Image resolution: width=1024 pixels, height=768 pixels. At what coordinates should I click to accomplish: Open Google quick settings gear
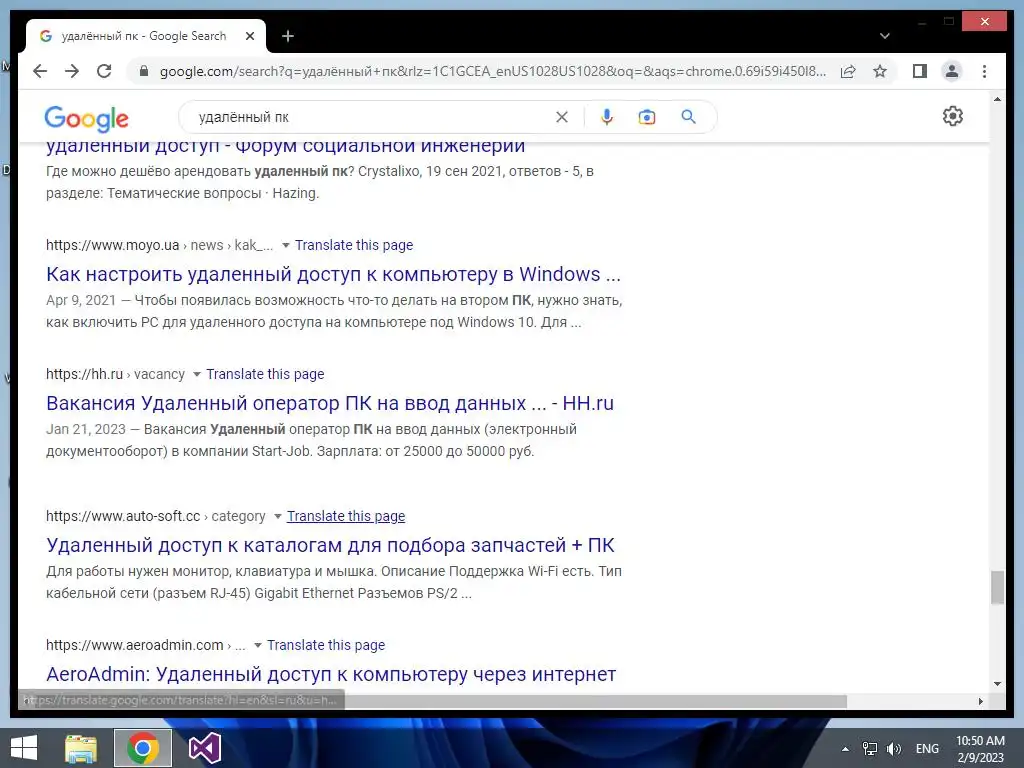click(x=953, y=116)
